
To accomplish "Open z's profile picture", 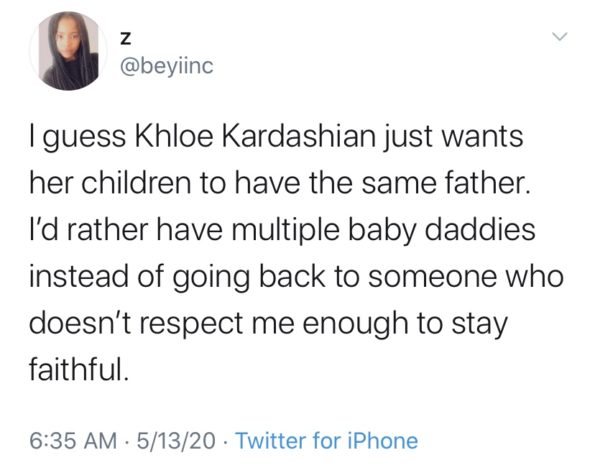I will point(68,51).
